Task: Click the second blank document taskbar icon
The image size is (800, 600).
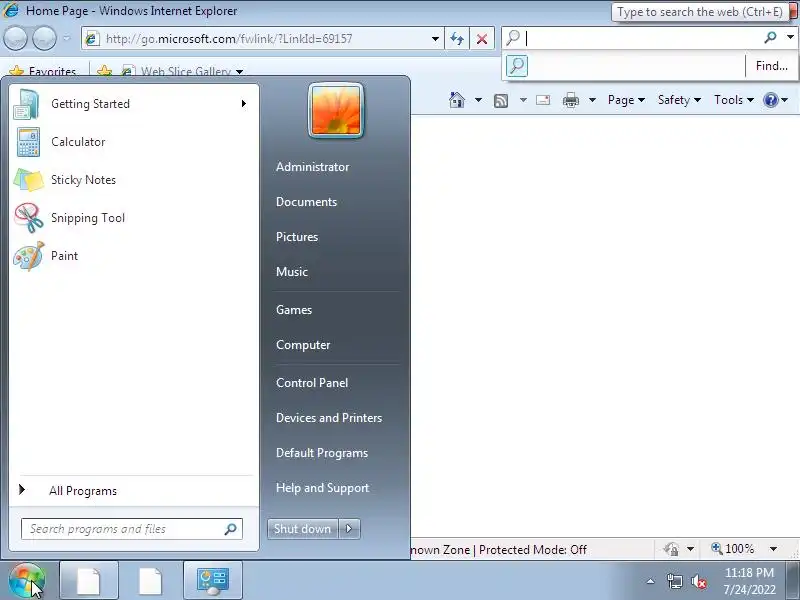Action: point(150,581)
